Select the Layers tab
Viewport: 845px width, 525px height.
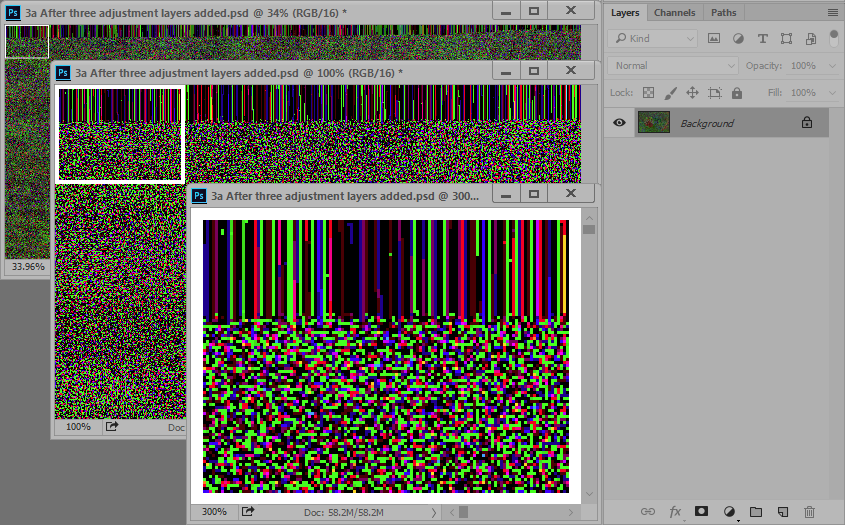[625, 12]
